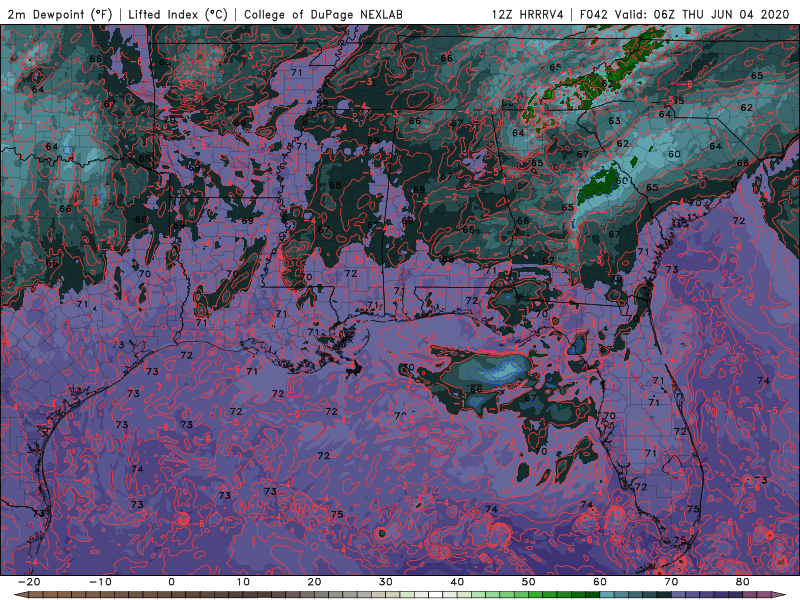Click the '63' dewpoint value on the map
Viewport: 800px width, 600px height.
coord(614,121)
